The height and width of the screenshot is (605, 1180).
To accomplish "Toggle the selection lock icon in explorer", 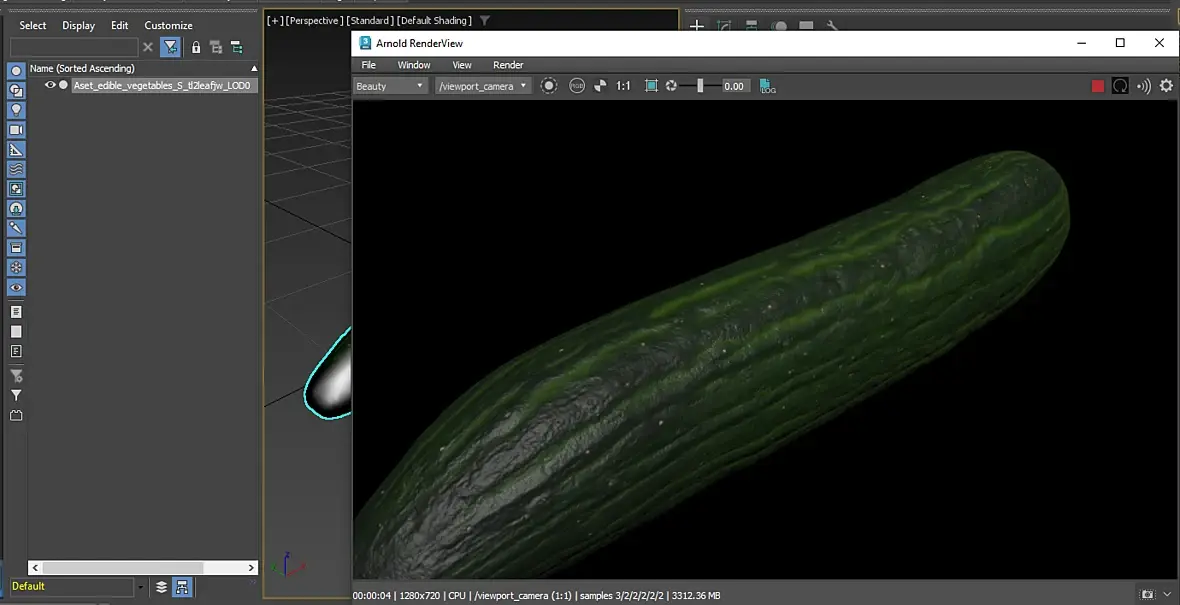I will tap(196, 47).
